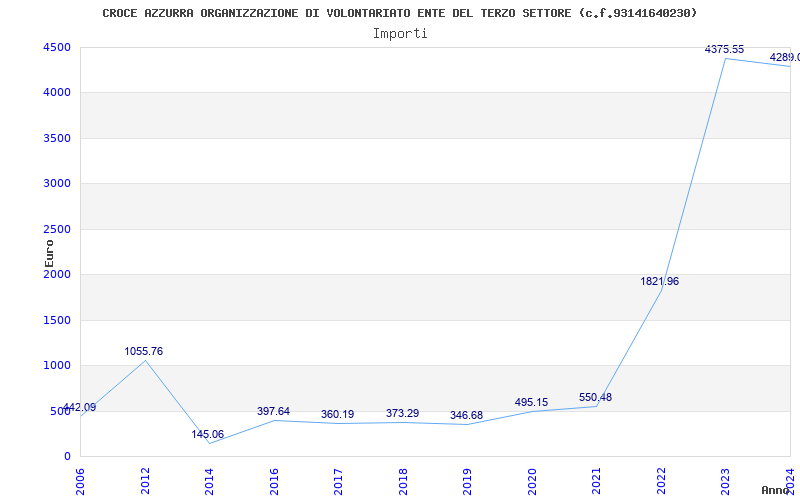800x500 pixels.
Task: Click the Croce Azzurra chart title
Action: pyautogui.click(x=399, y=13)
